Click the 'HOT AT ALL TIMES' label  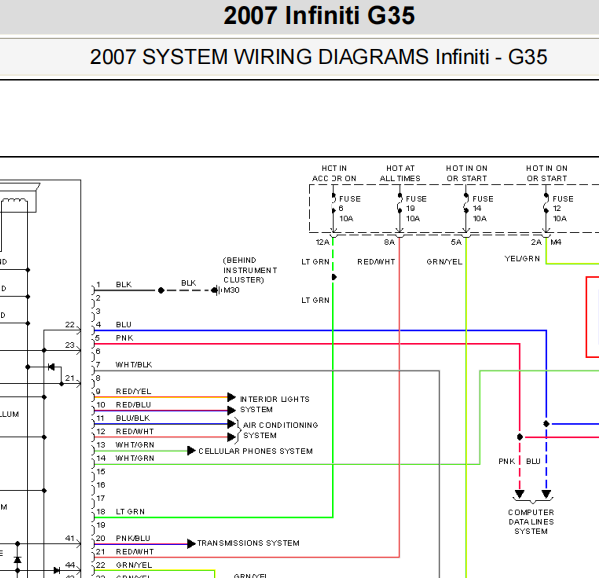[400, 173]
